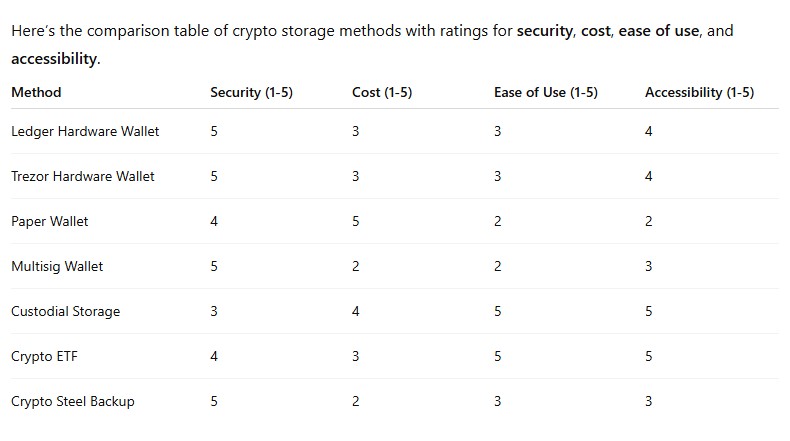Click the Security (1-5) column header
Screen dimensions: 790x441
[x=251, y=92]
